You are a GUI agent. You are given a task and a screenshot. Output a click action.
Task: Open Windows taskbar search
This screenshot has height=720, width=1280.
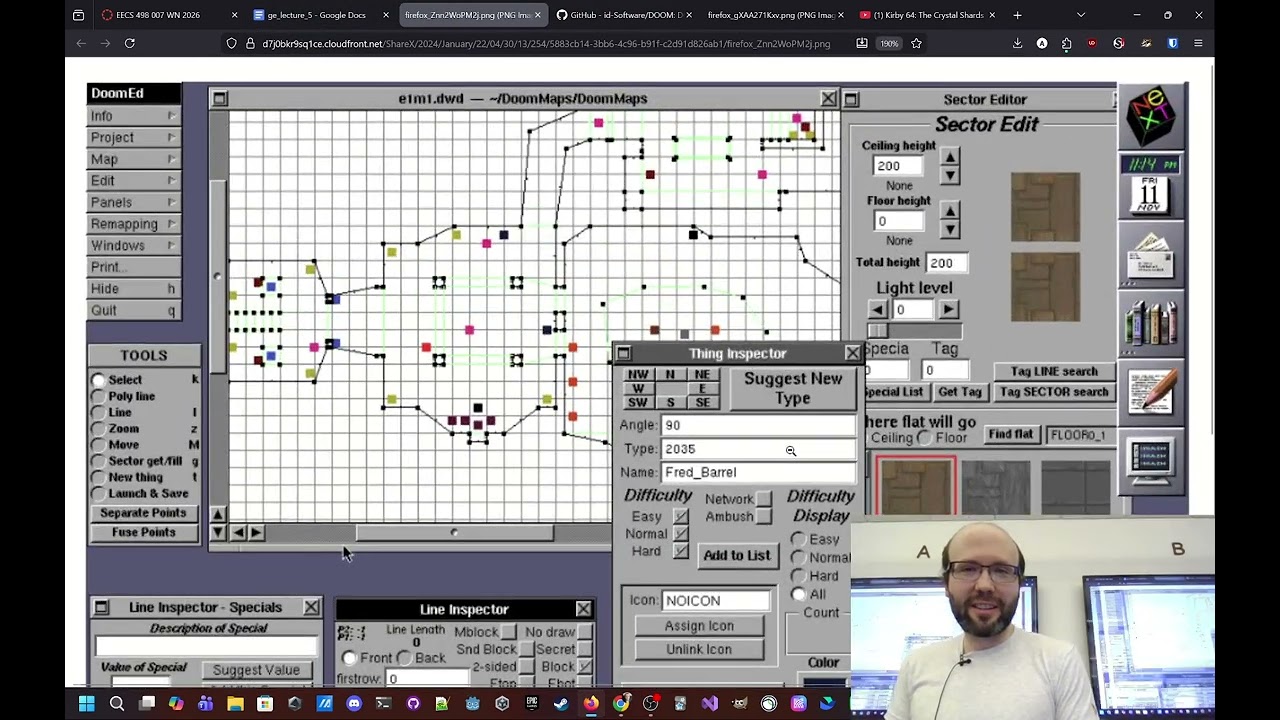tap(117, 704)
